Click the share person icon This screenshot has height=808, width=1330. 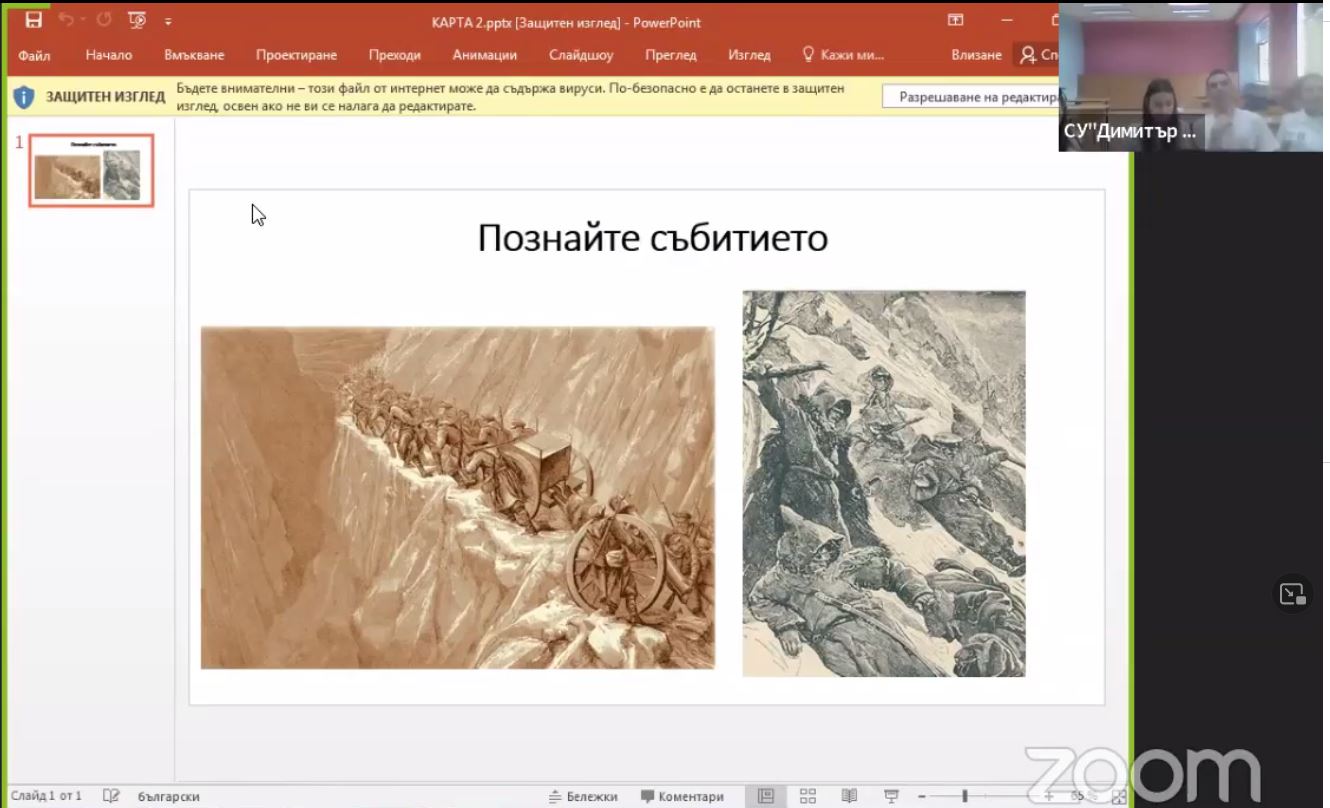click(x=1028, y=55)
